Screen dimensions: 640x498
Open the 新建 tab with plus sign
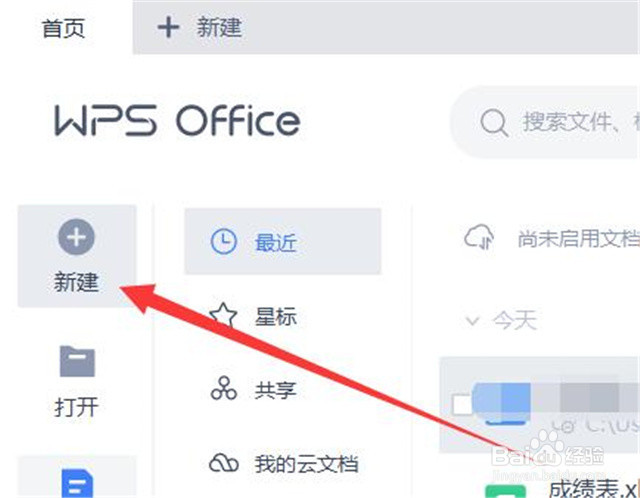pyautogui.click(x=200, y=28)
